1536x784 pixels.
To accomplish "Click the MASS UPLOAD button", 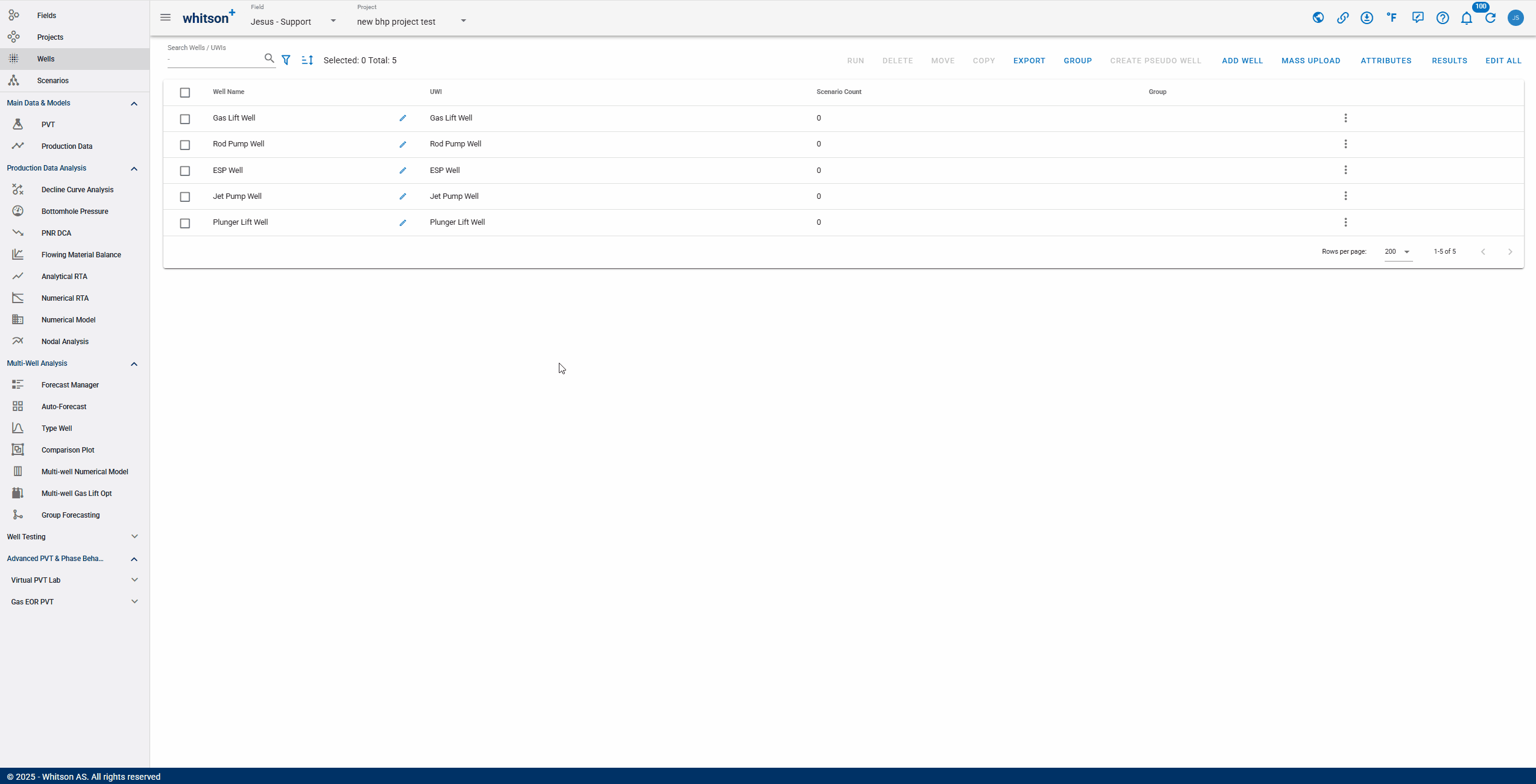I will pos(1311,61).
